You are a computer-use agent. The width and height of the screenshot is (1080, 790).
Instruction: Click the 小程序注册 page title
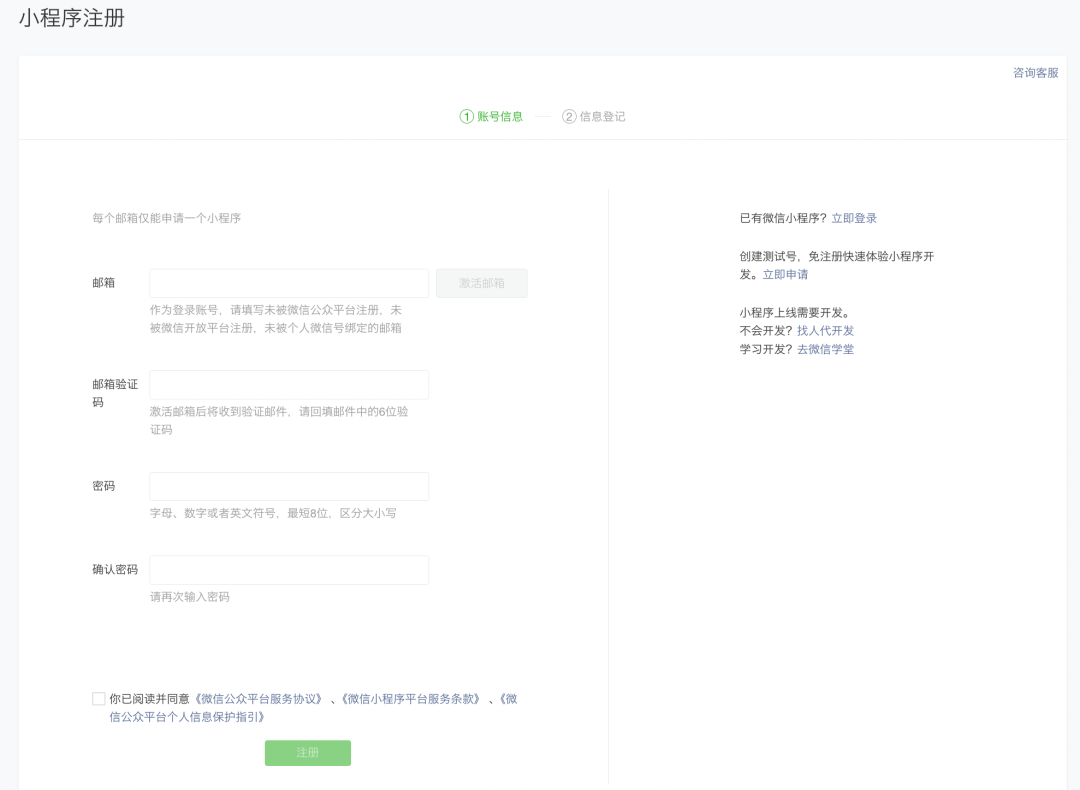[72, 18]
